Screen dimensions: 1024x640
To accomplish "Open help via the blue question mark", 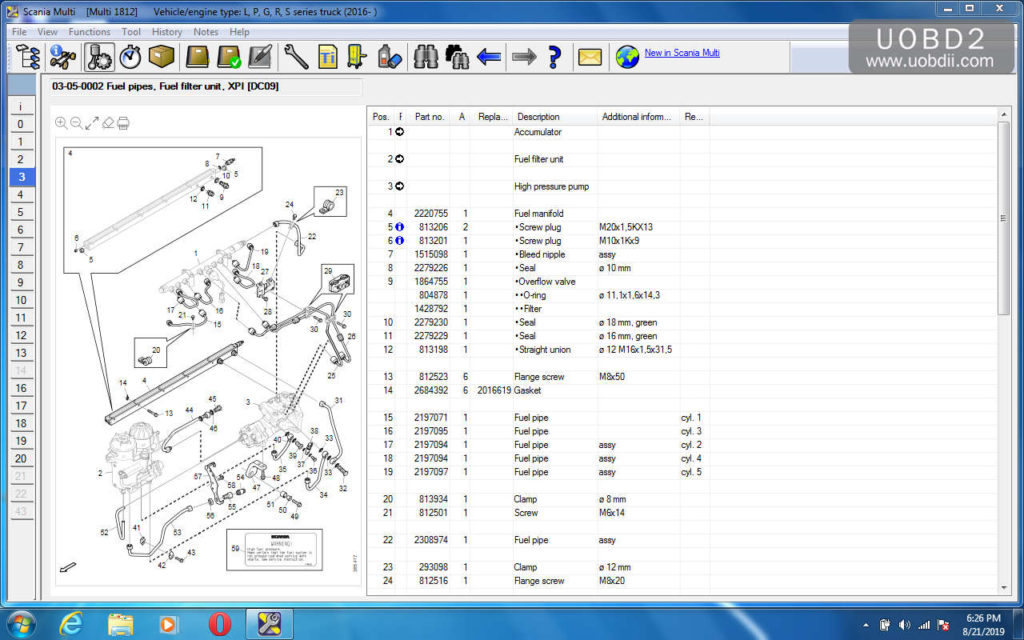I will [555, 57].
